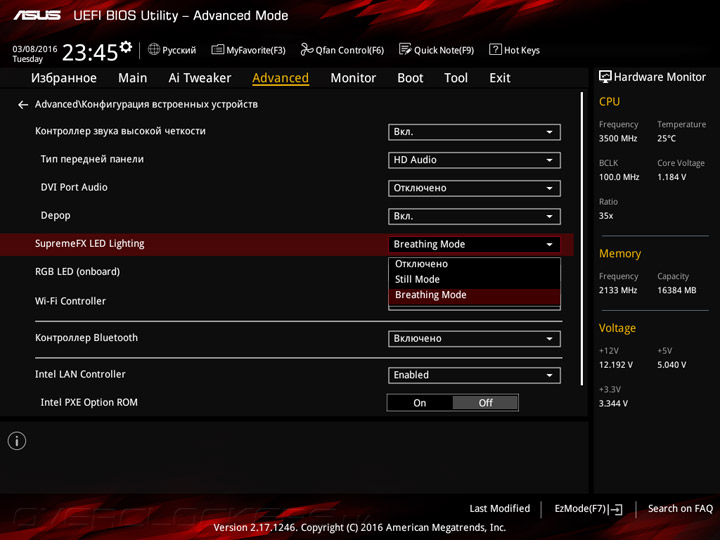Open the Избранное tab

[x=64, y=78]
